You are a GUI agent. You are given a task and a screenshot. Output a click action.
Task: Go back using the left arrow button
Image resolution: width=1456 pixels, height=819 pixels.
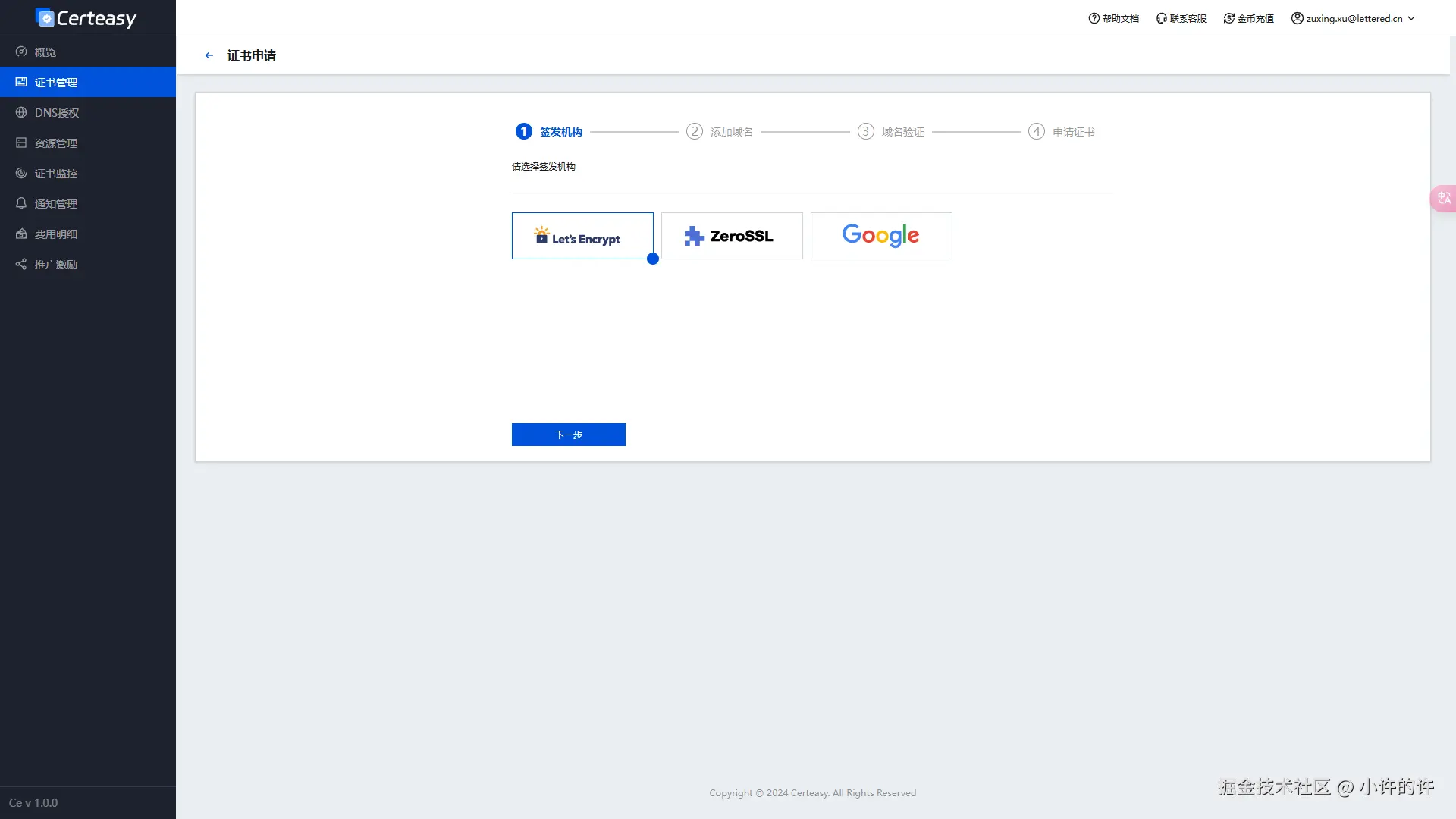pyautogui.click(x=209, y=55)
